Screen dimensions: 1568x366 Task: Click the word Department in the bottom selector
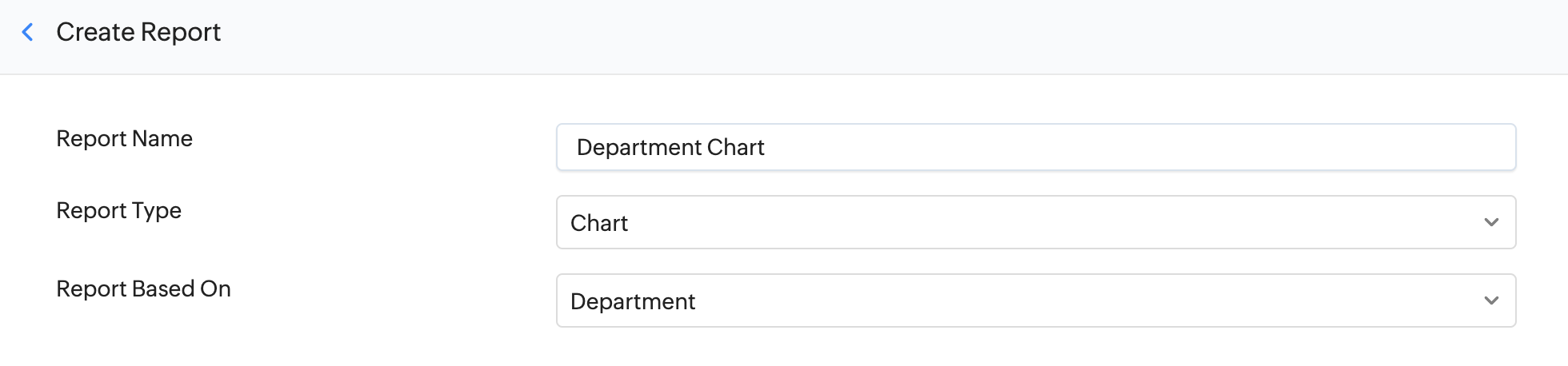(x=633, y=301)
